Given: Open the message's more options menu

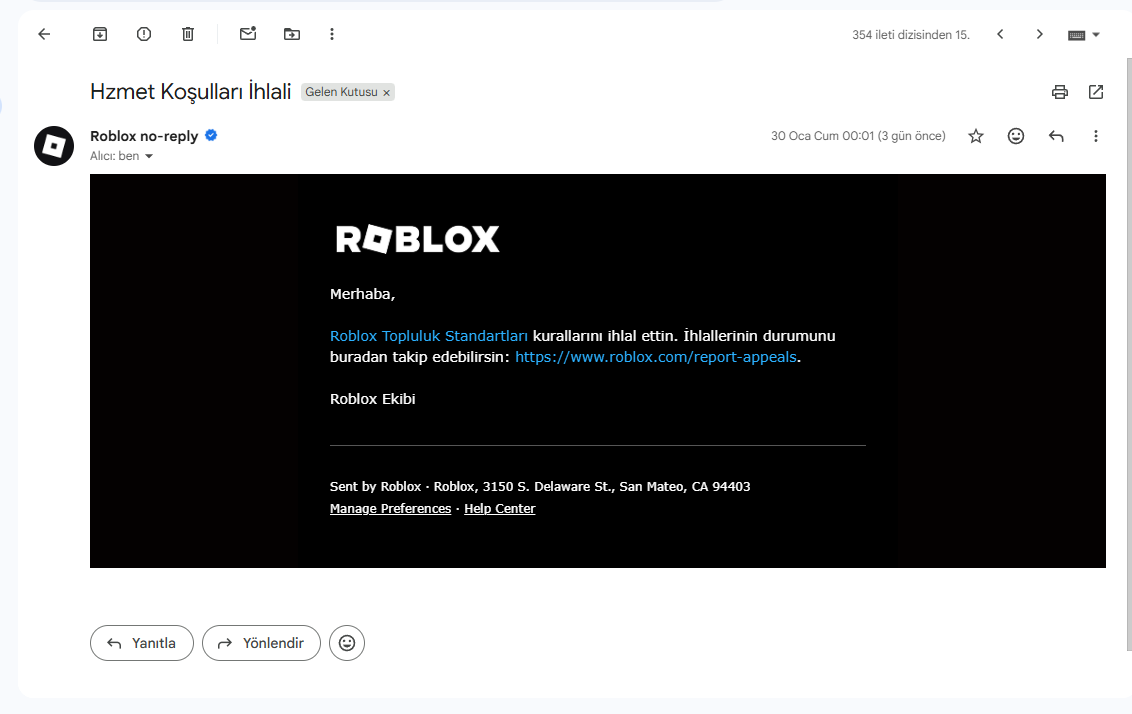Looking at the screenshot, I should (x=1096, y=136).
